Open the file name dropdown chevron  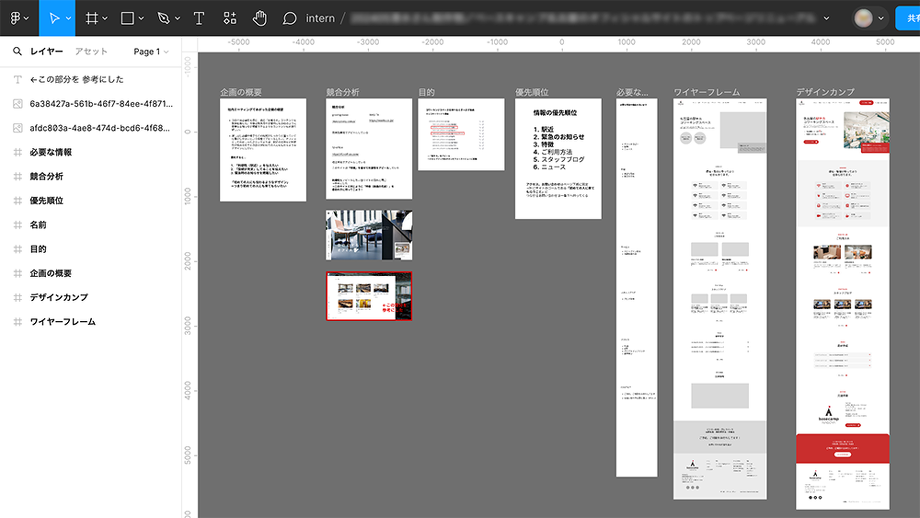click(x=826, y=18)
